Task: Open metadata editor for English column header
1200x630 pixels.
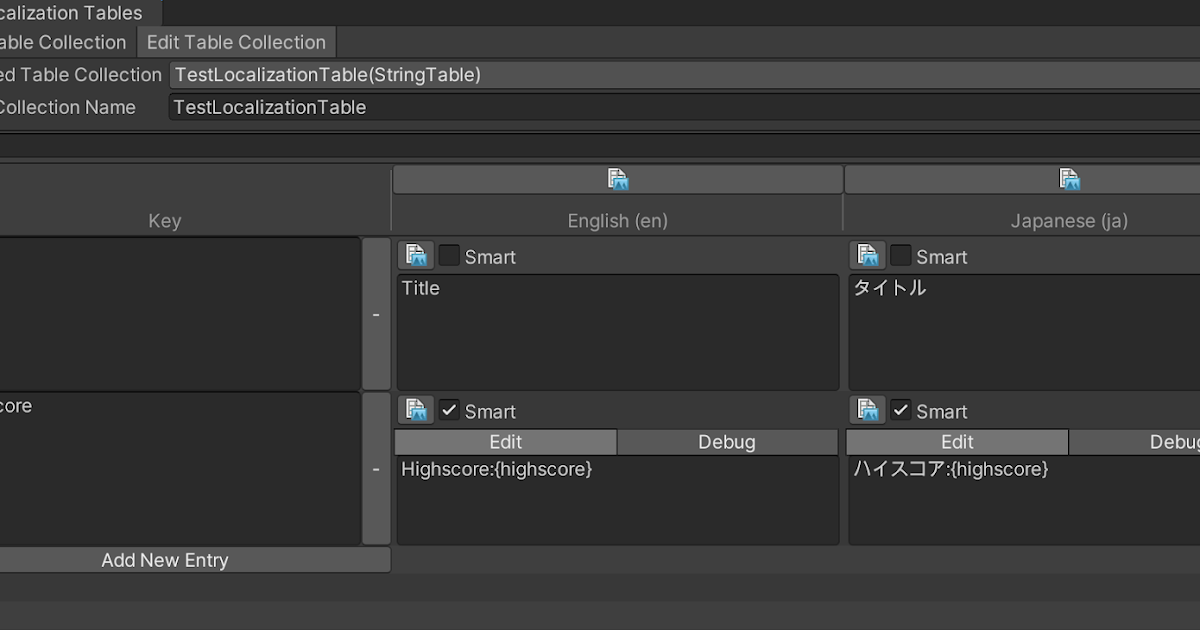Action: click(618, 179)
